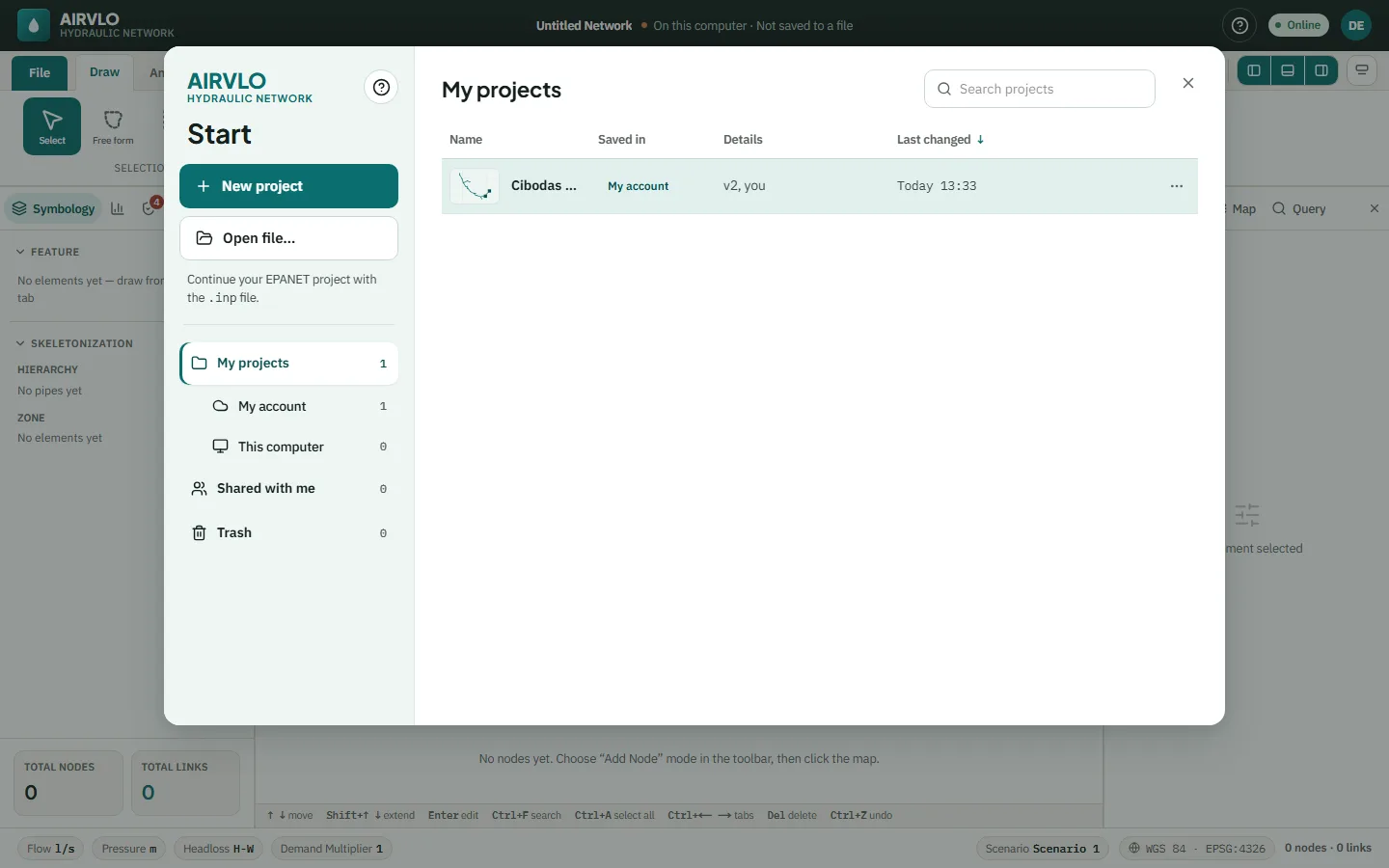Click the Pressure m unit chip
Screen dimensions: 1389x868
coord(129,849)
